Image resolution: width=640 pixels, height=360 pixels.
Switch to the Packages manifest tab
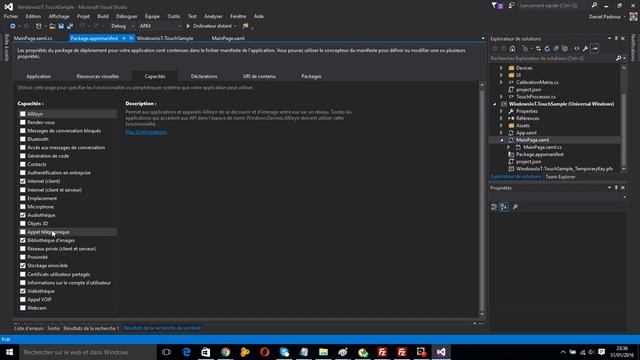[x=311, y=76]
